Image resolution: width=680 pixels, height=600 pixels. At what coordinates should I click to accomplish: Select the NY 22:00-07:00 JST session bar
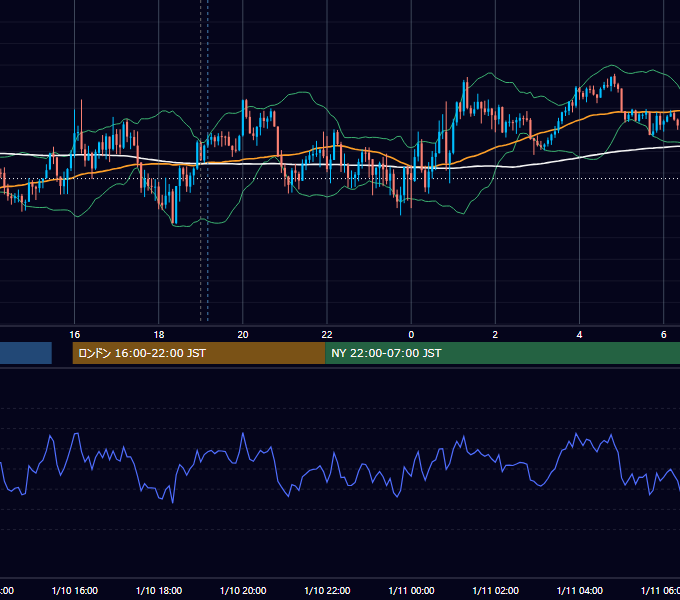(502, 353)
